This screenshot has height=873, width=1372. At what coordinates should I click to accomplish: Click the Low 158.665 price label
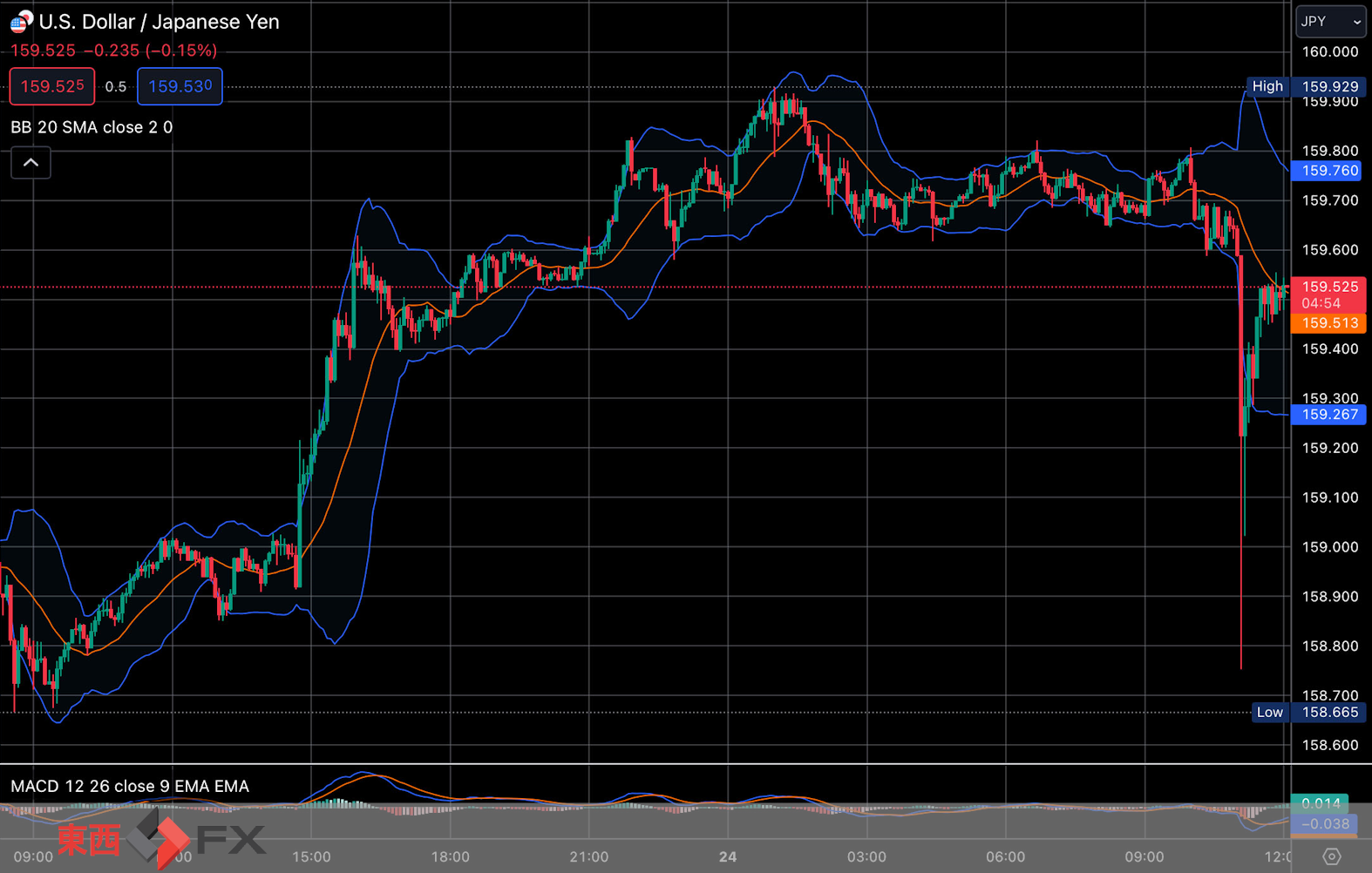point(1308,712)
